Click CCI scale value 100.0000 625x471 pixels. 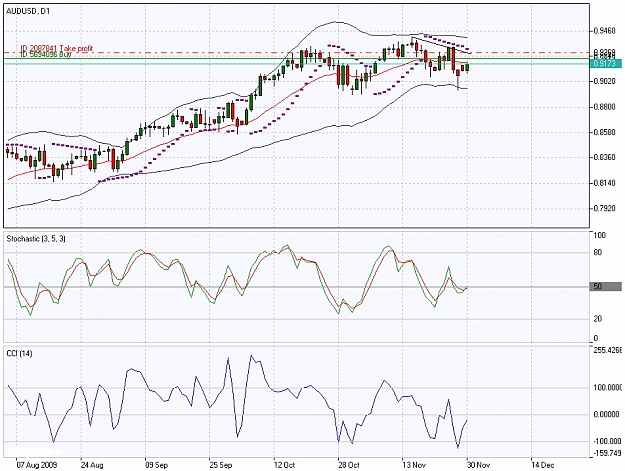point(607,387)
